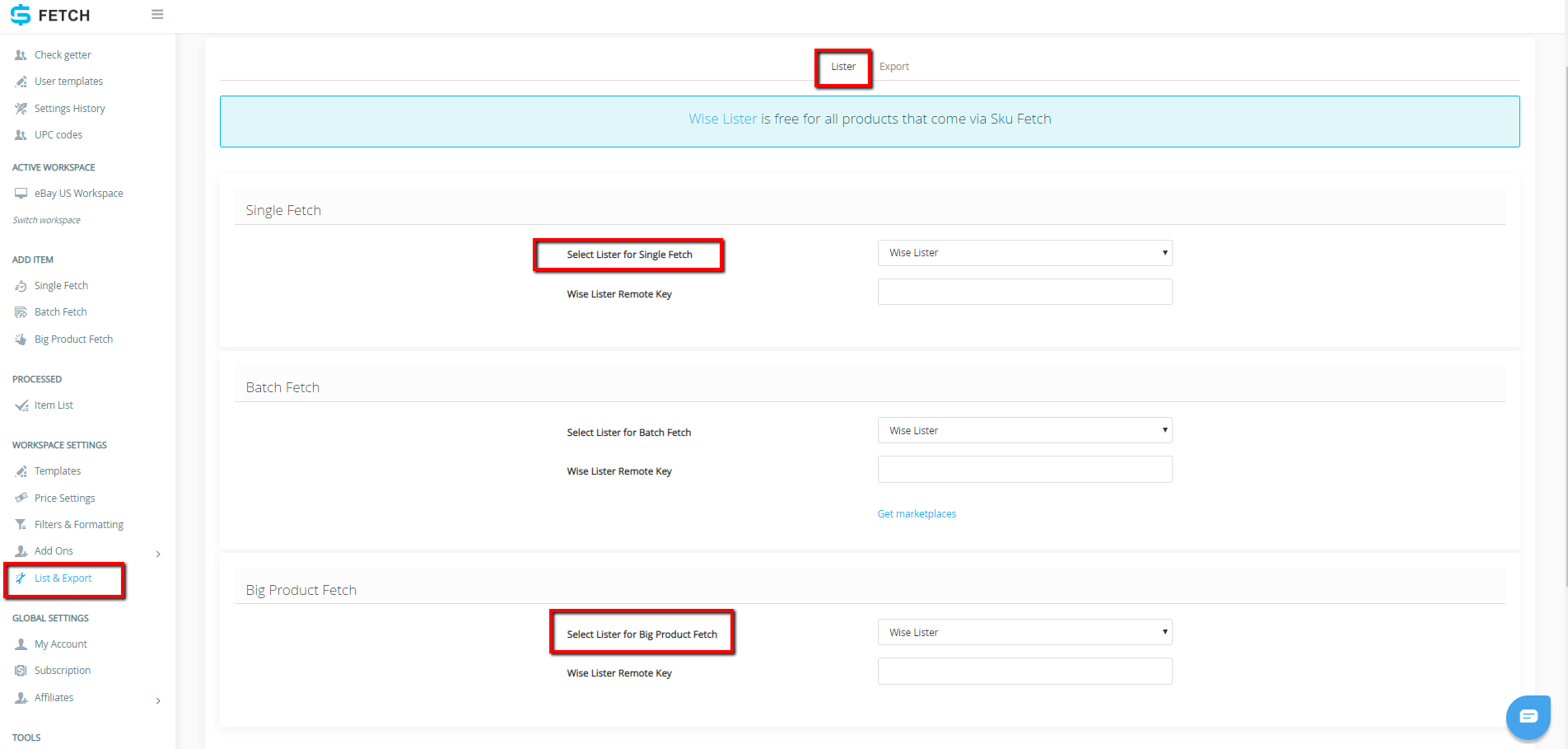The width and height of the screenshot is (1568, 749).
Task: Click the Item List icon
Action: pyautogui.click(x=21, y=405)
